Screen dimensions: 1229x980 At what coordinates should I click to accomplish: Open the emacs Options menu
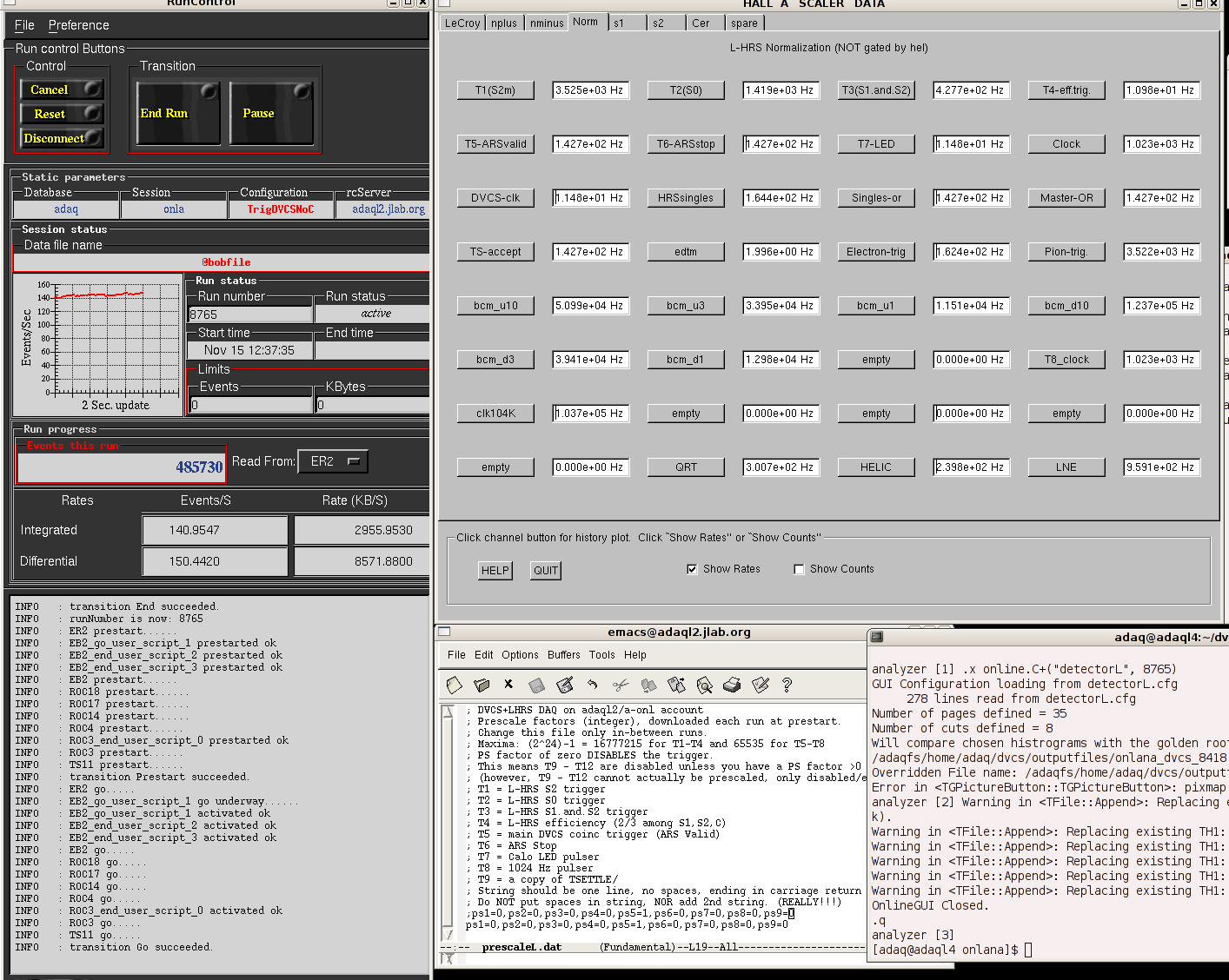pyautogui.click(x=520, y=655)
